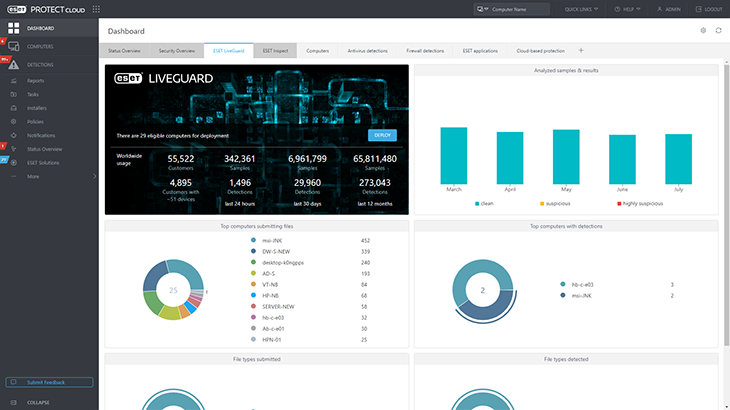Add a new dashboard tab with plus icon
This screenshot has height=410, width=730.
coord(581,50)
